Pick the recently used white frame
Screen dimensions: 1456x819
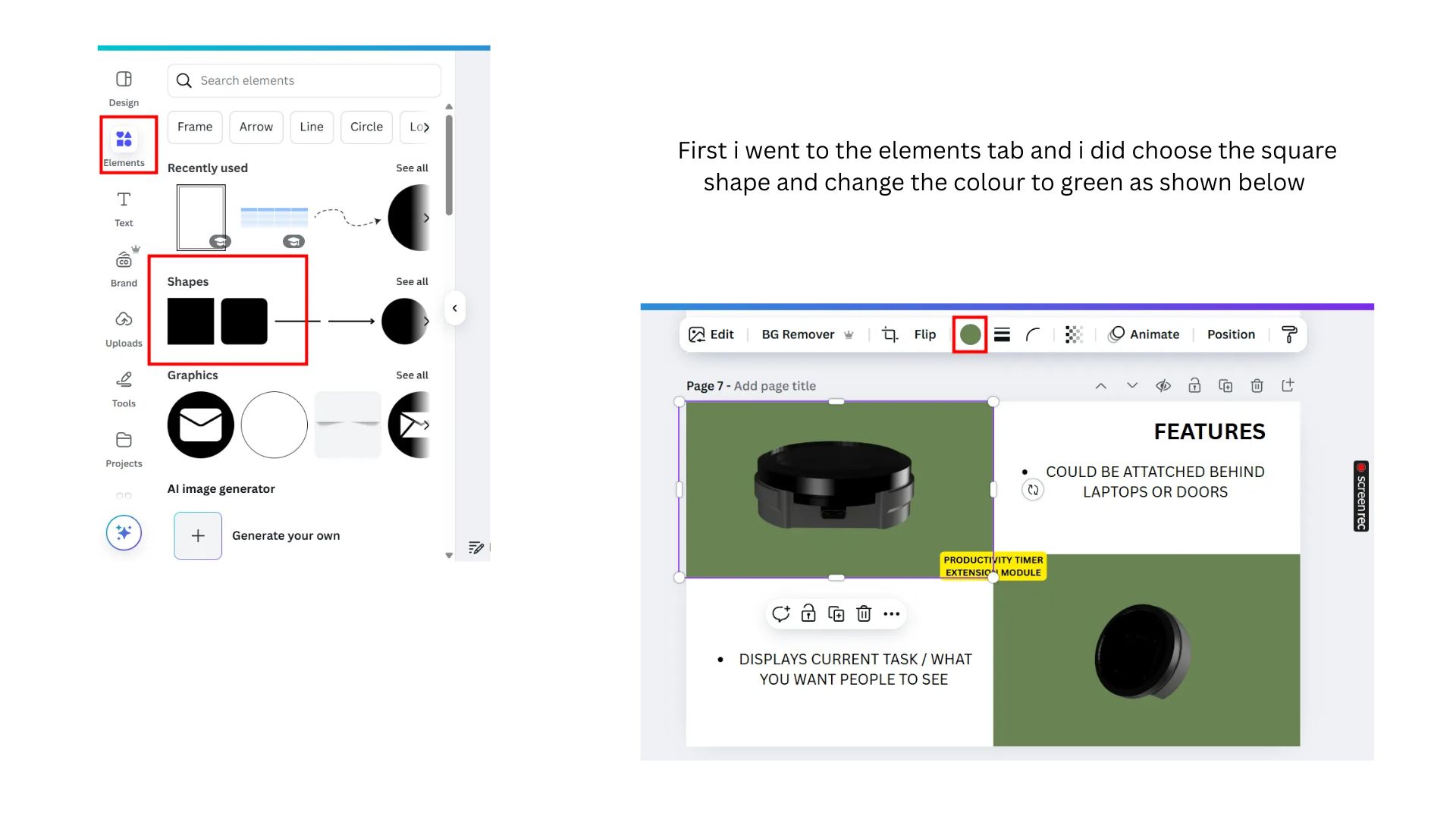(201, 217)
